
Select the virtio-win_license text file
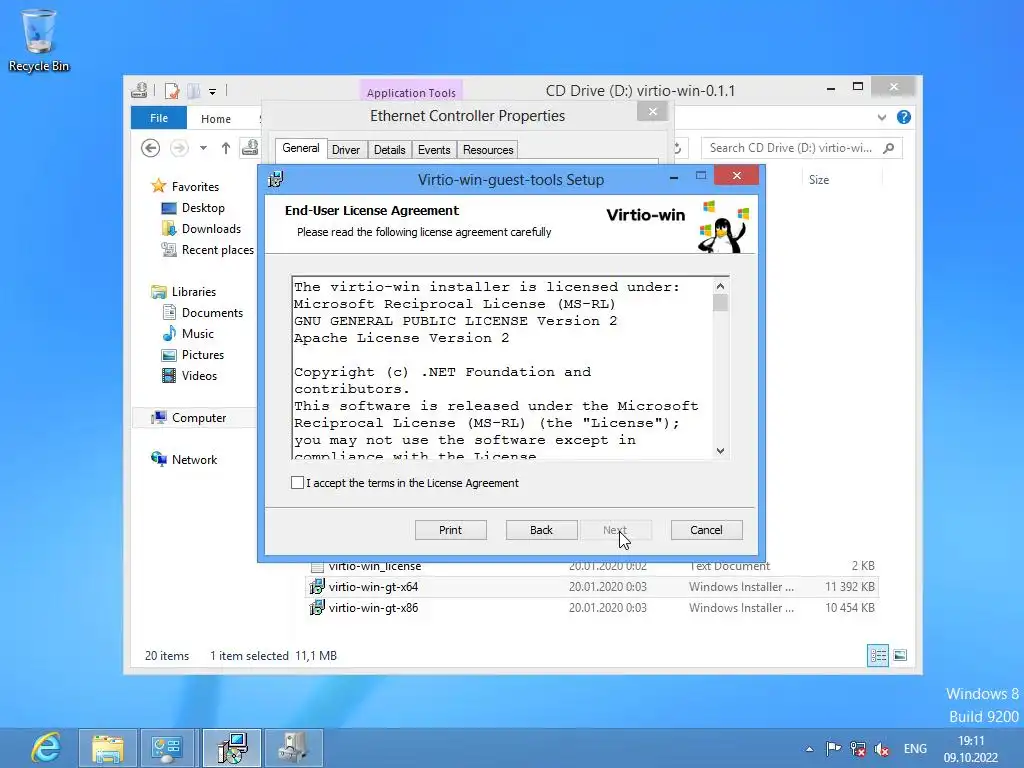[375, 567]
